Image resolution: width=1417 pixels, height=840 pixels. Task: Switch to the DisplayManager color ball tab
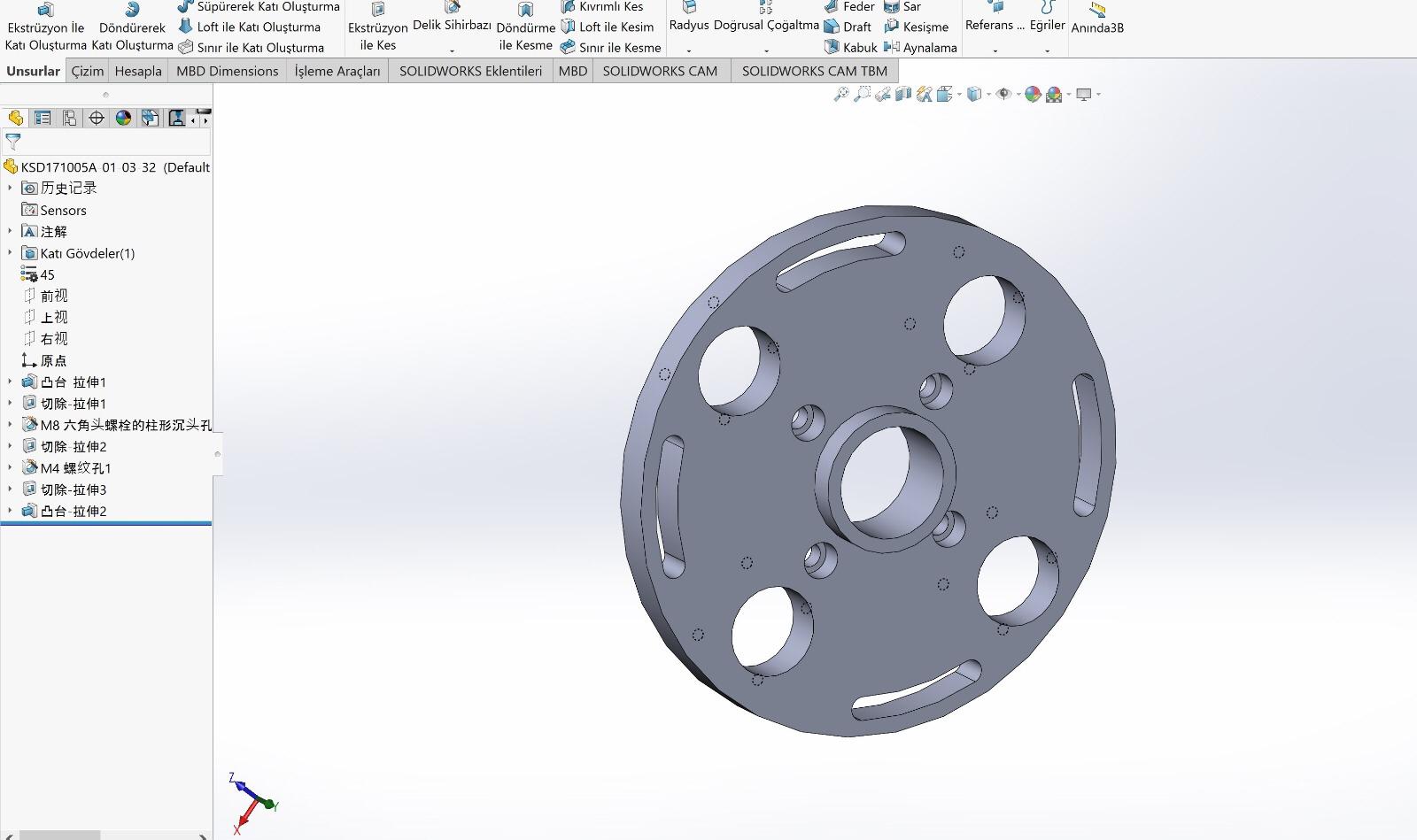pyautogui.click(x=123, y=118)
